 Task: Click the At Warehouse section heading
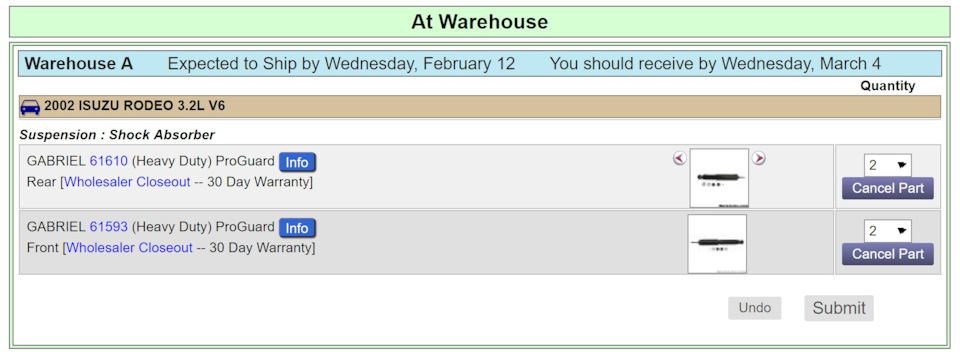pyautogui.click(x=480, y=22)
